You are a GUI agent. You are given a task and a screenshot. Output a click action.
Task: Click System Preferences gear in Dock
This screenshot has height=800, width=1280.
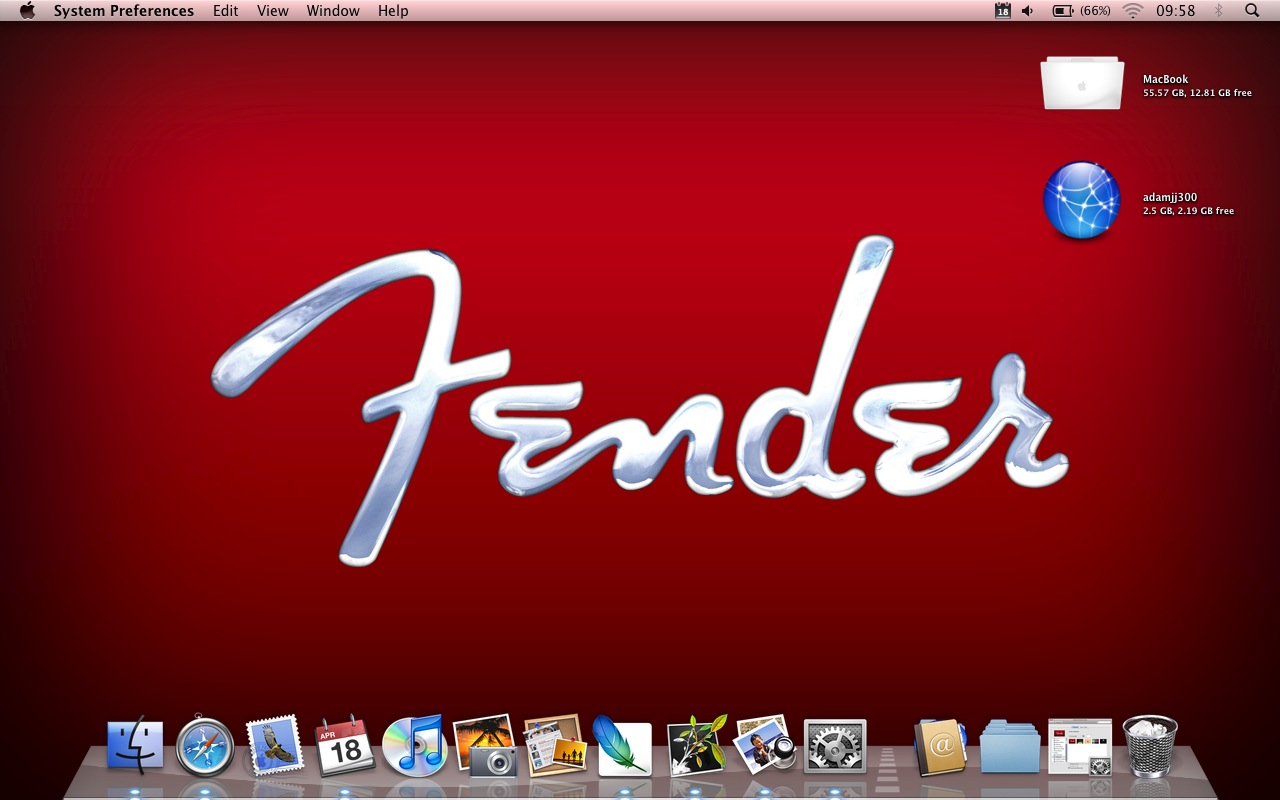(x=835, y=747)
